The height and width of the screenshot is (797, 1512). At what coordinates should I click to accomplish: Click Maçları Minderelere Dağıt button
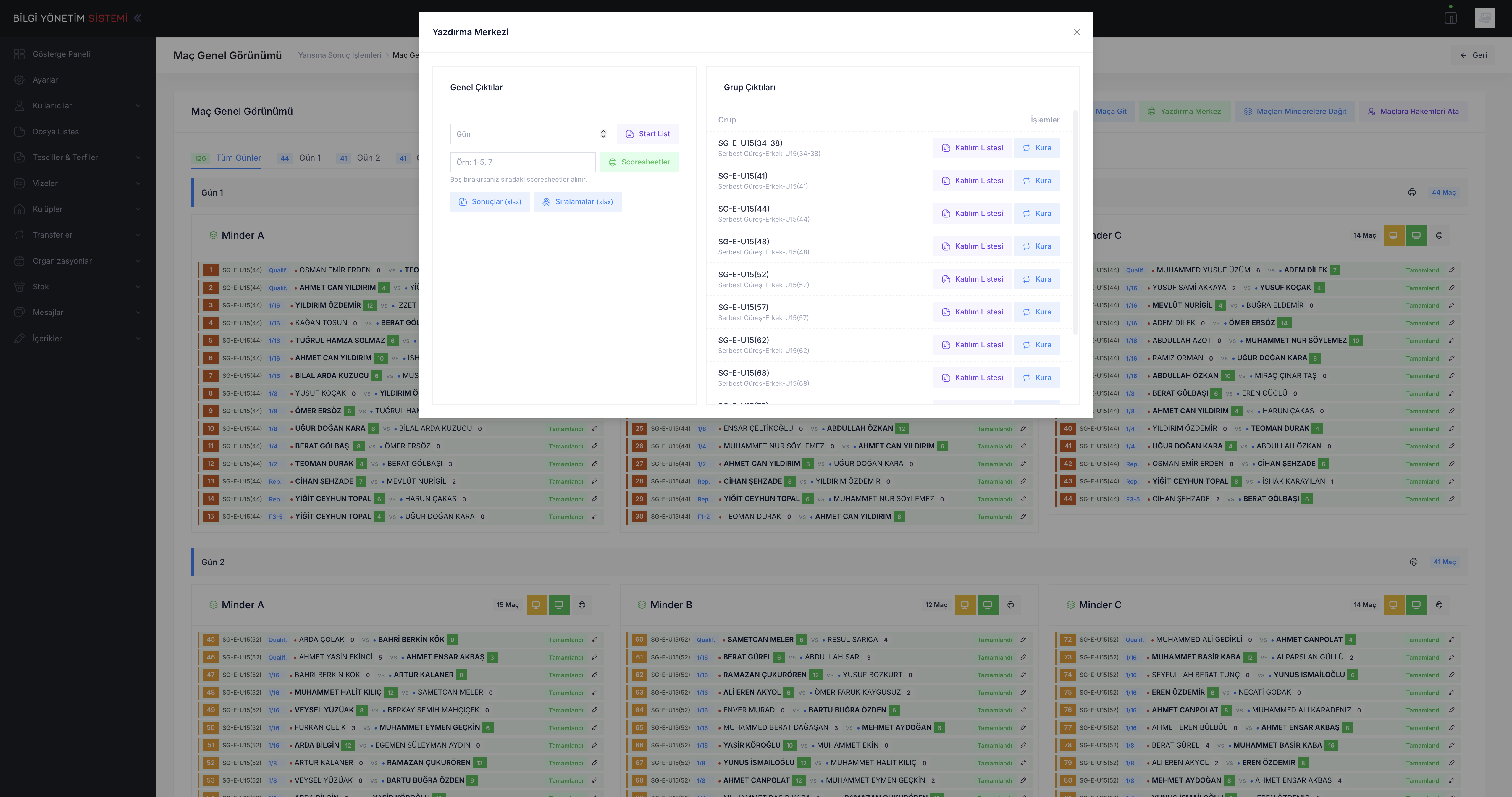[1295, 112]
